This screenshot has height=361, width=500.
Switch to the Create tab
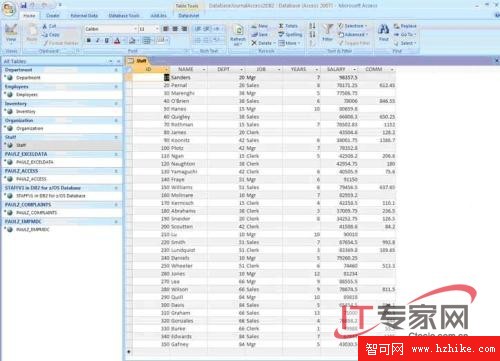[53, 15]
